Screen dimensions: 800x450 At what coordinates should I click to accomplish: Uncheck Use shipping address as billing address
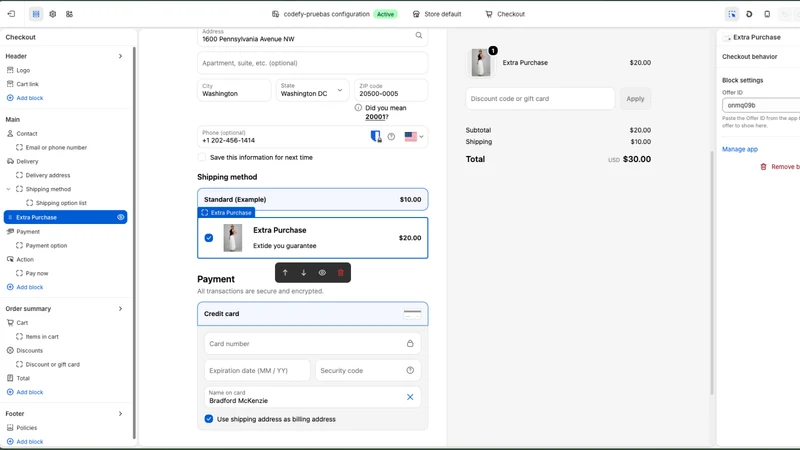click(209, 419)
